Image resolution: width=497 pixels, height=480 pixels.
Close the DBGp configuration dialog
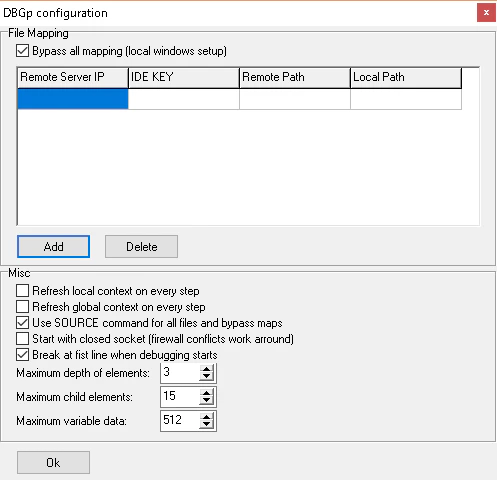(486, 13)
